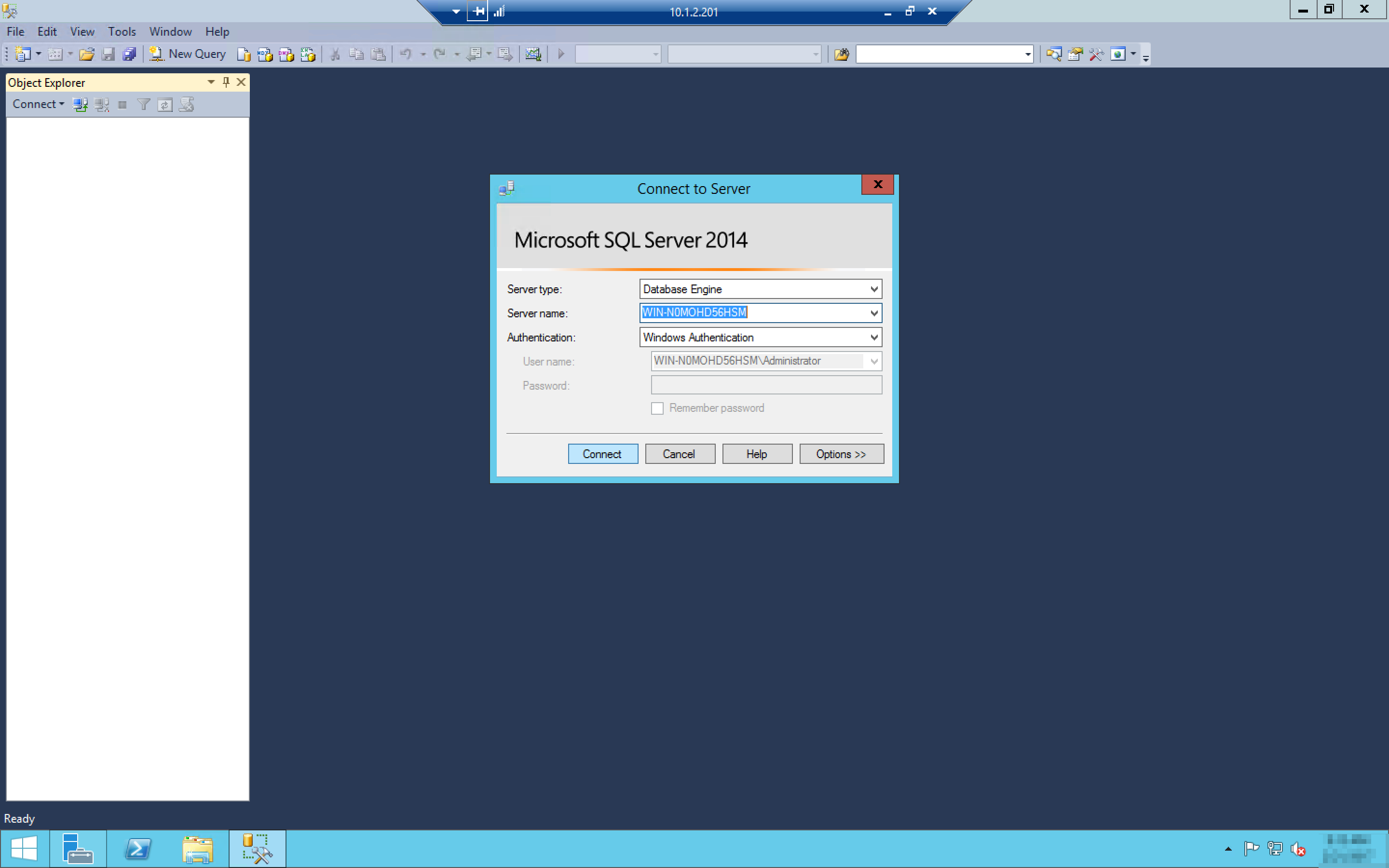Click the Find in Files icon
The width and height of the screenshot is (1389, 868).
click(x=842, y=54)
